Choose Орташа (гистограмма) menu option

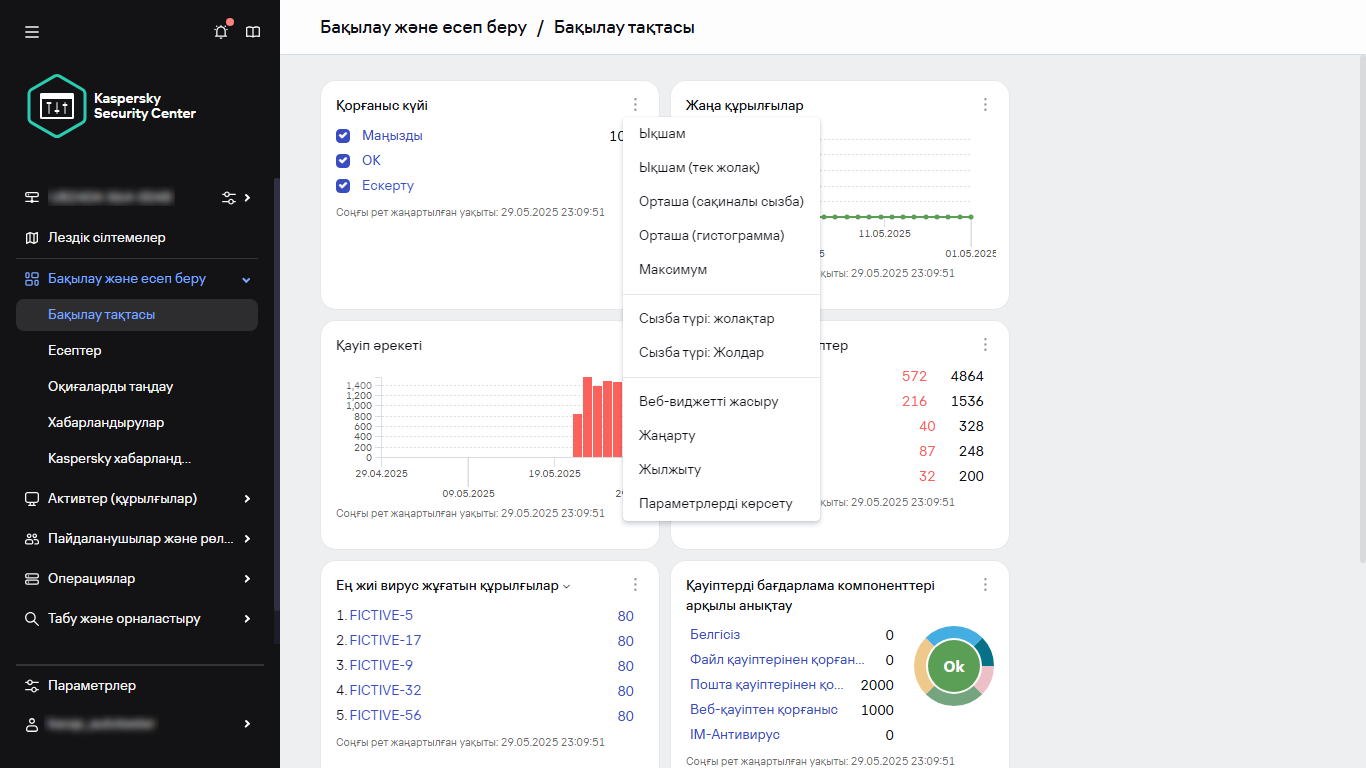(x=711, y=236)
